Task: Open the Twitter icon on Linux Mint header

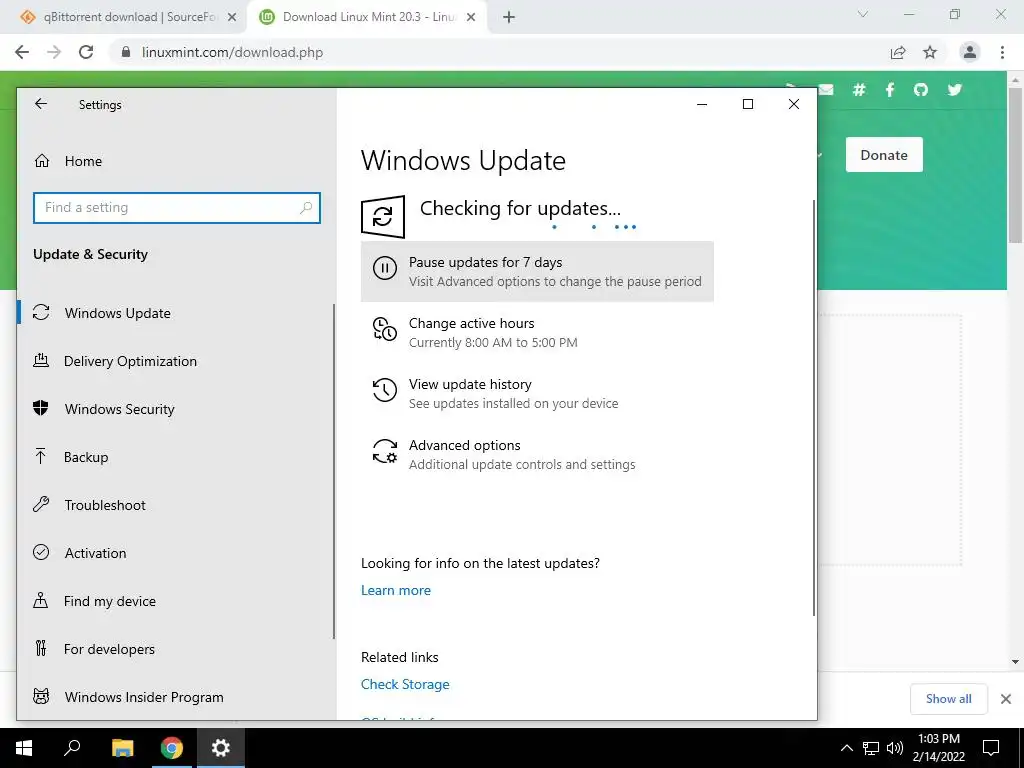Action: click(x=955, y=89)
